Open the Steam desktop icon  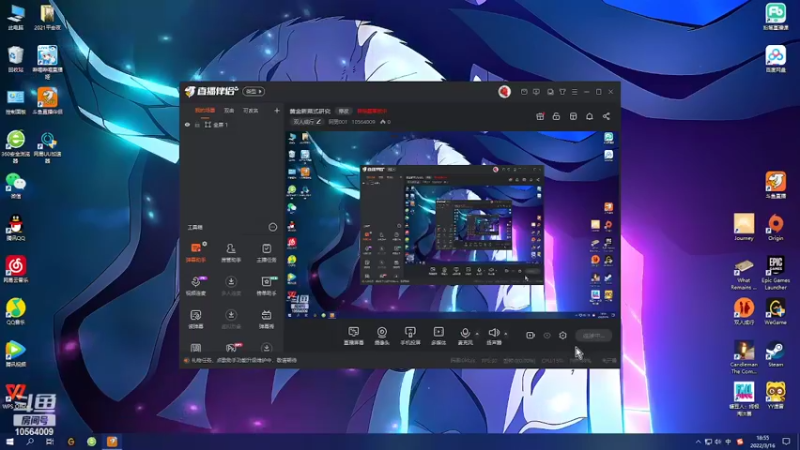tap(776, 354)
